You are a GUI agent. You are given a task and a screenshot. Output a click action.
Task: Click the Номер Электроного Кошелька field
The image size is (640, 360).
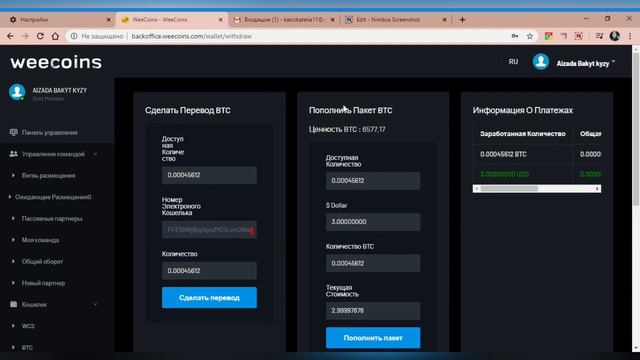pos(209,230)
